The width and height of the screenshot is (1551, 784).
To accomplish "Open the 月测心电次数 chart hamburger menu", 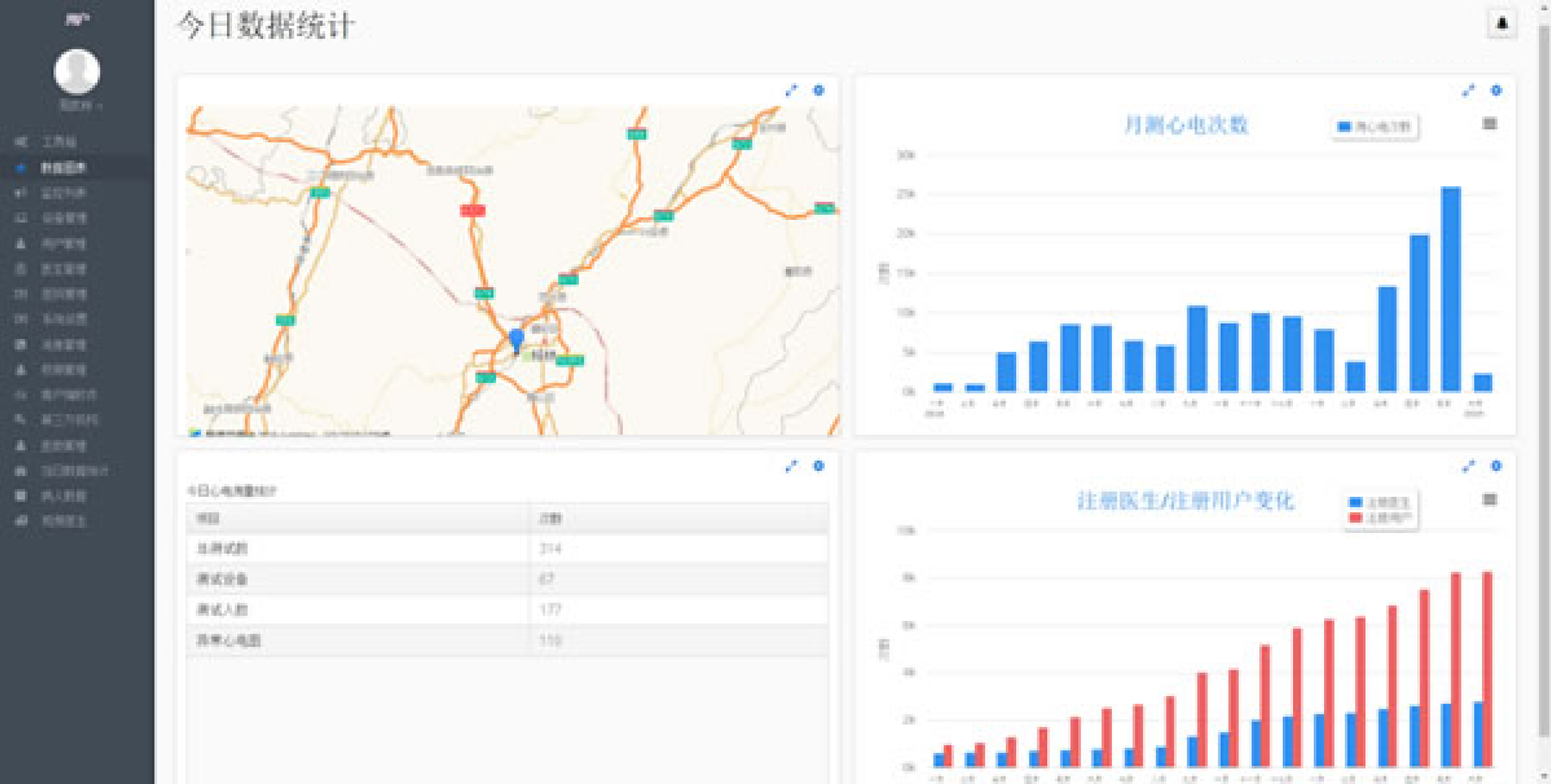I will pyautogui.click(x=1489, y=124).
